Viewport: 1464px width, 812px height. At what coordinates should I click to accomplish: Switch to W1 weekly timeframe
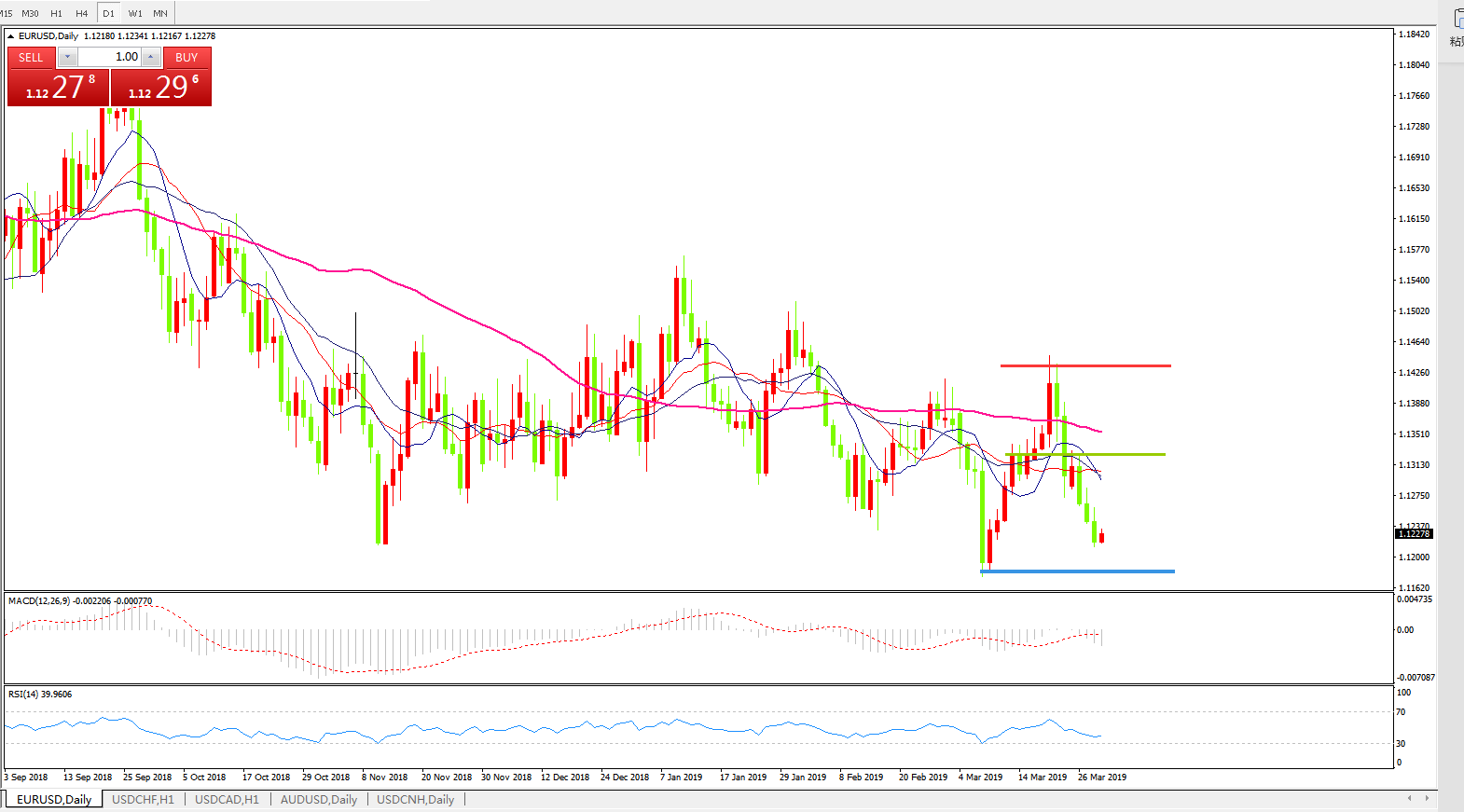135,13
